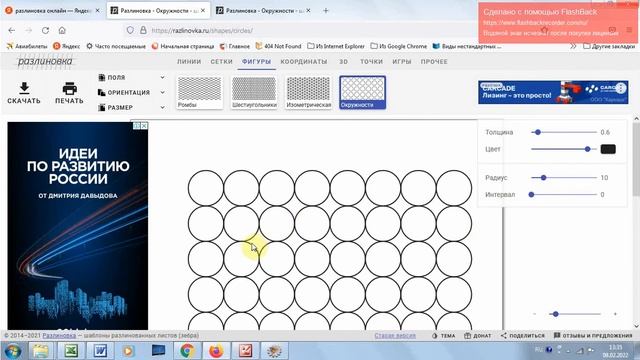Click the zoom out minus icon

(x=535, y=314)
